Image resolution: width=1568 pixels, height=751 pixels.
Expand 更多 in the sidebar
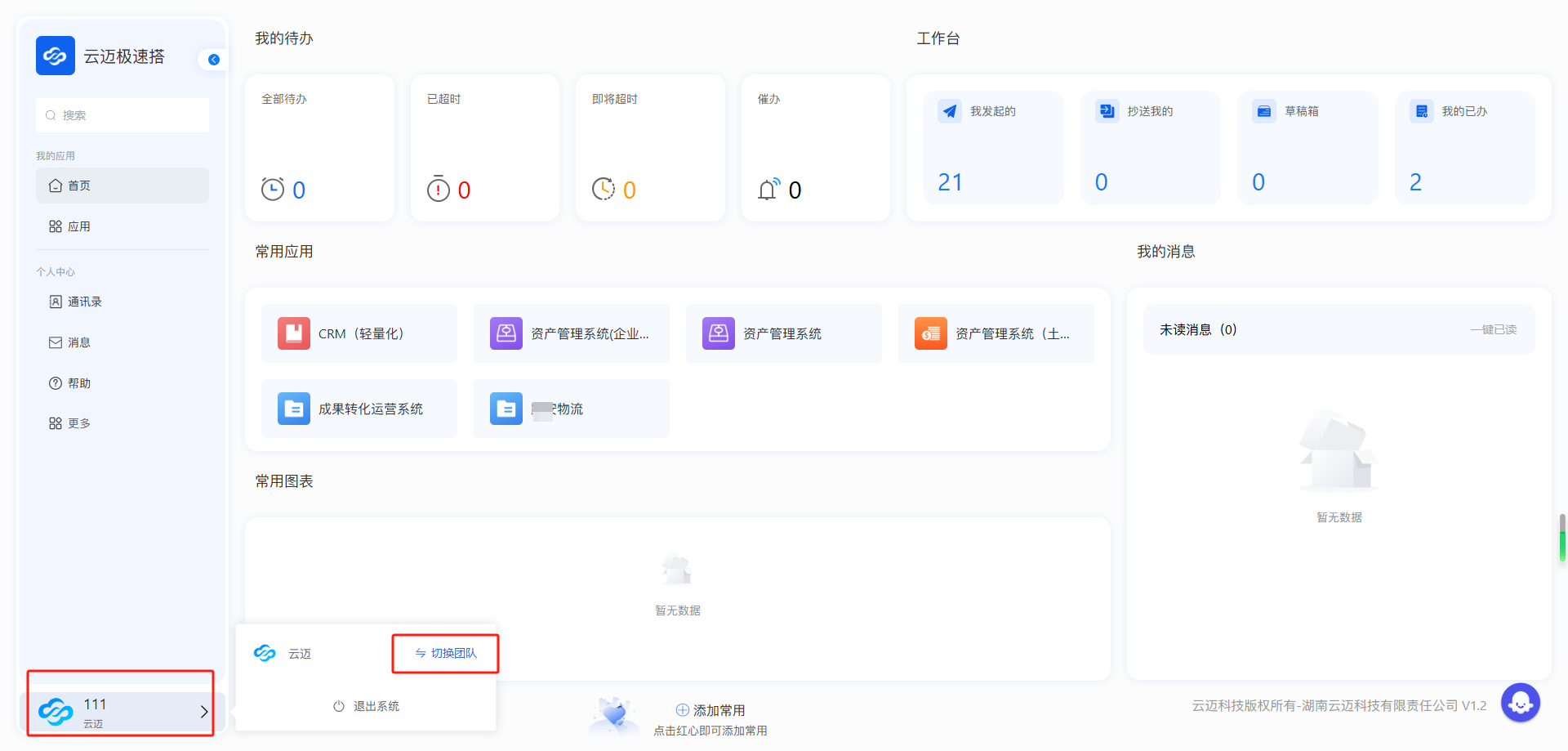(x=78, y=423)
